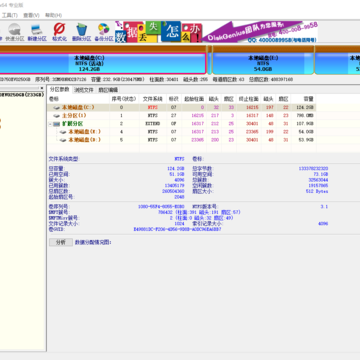This screenshot has height=360, width=360.
Task: Click the 73.1GB free space value
Action: tap(320, 174)
